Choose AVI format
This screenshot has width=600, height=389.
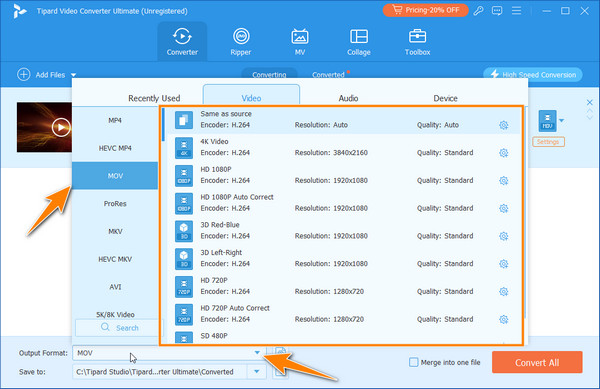coord(115,287)
